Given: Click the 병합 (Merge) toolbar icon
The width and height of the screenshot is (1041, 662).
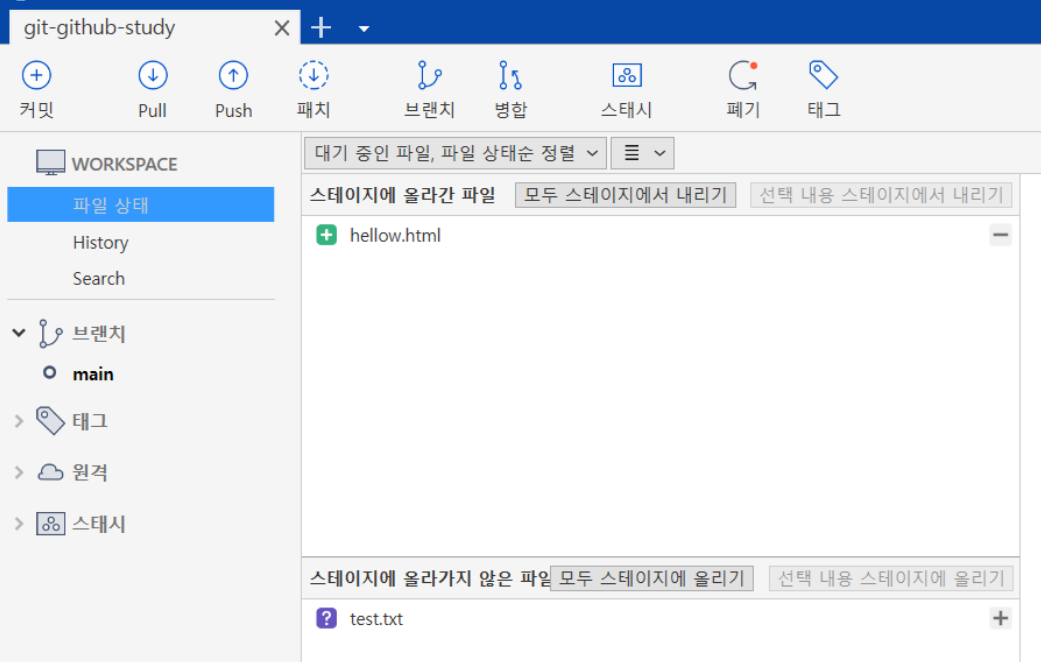Looking at the screenshot, I should tap(510, 76).
